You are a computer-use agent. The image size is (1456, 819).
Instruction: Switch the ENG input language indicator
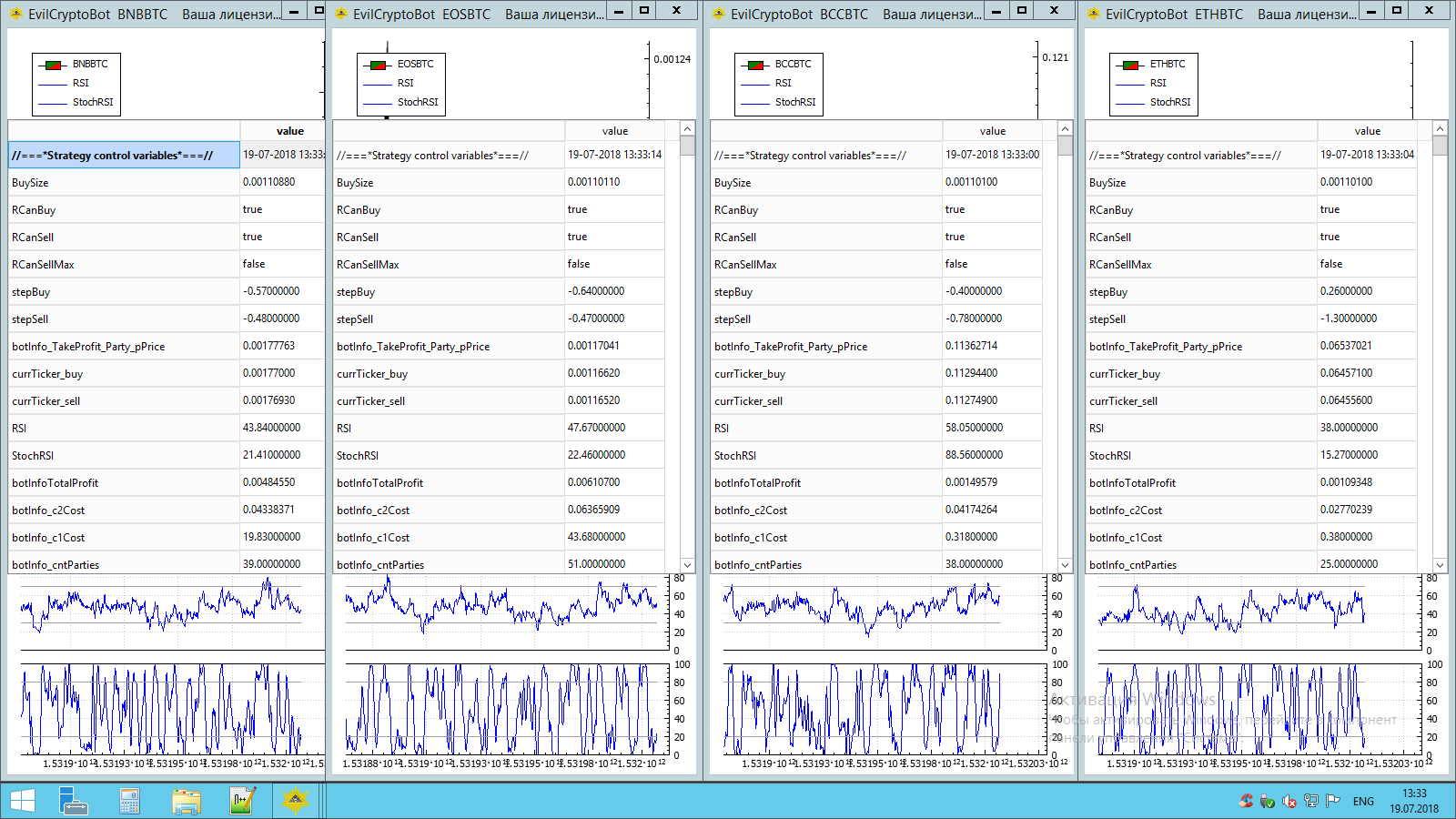1363,801
